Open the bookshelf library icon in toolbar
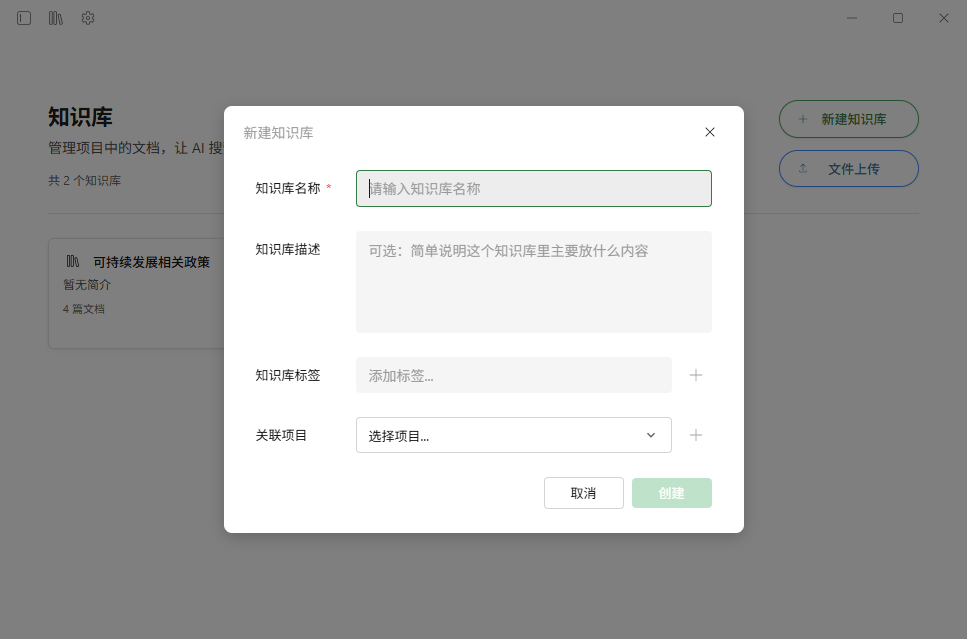This screenshot has height=639, width=967. pyautogui.click(x=55, y=17)
